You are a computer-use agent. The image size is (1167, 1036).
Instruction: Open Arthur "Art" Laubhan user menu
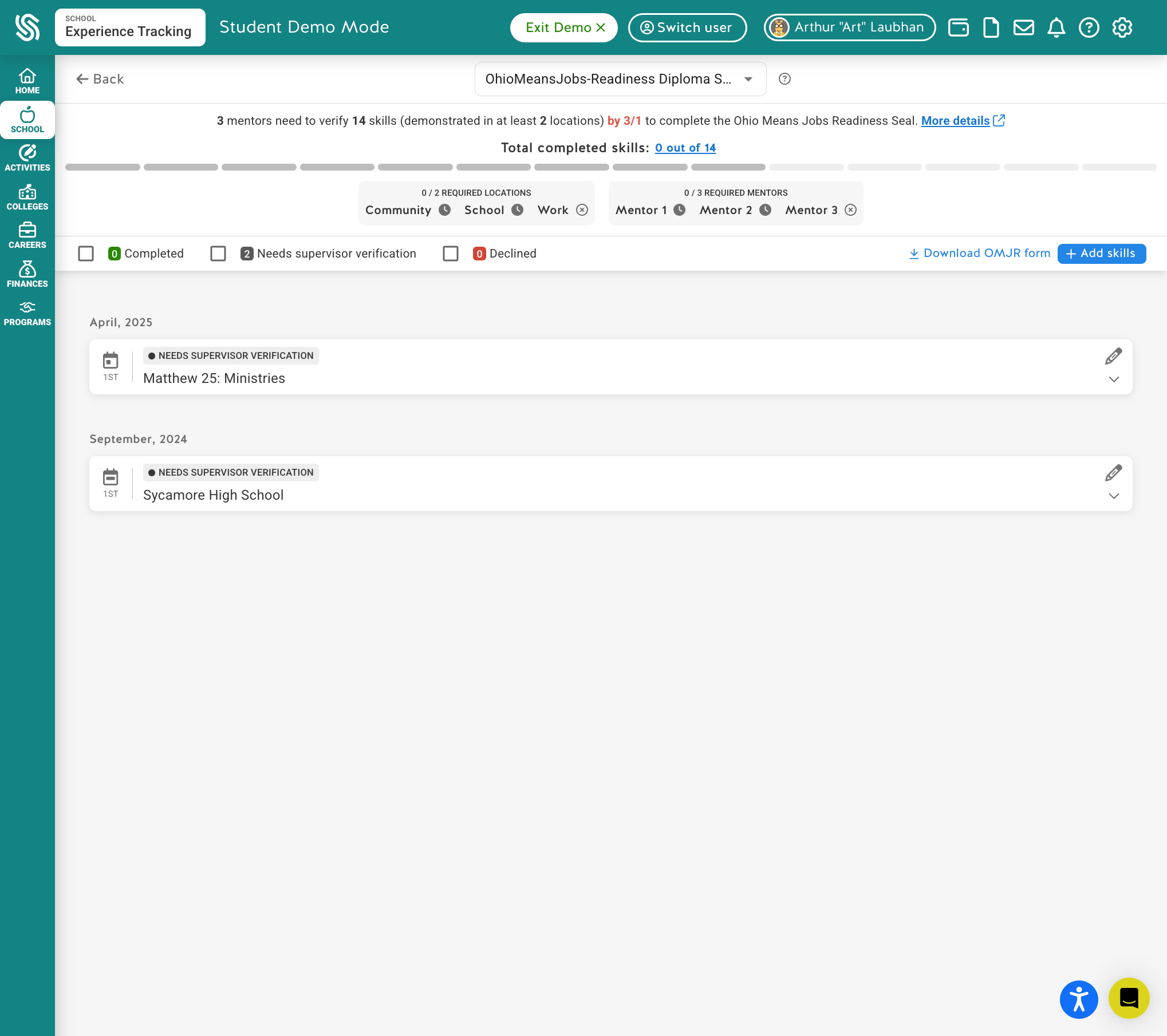pos(850,27)
